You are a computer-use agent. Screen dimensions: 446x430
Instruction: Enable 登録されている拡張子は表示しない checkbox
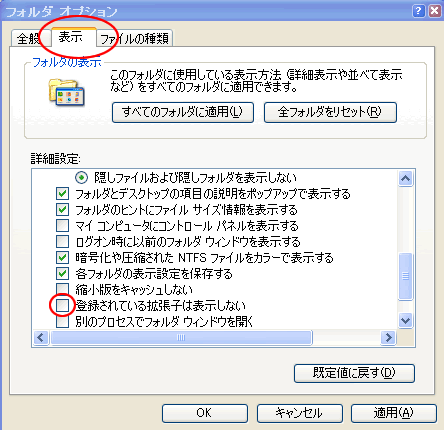pos(62,305)
